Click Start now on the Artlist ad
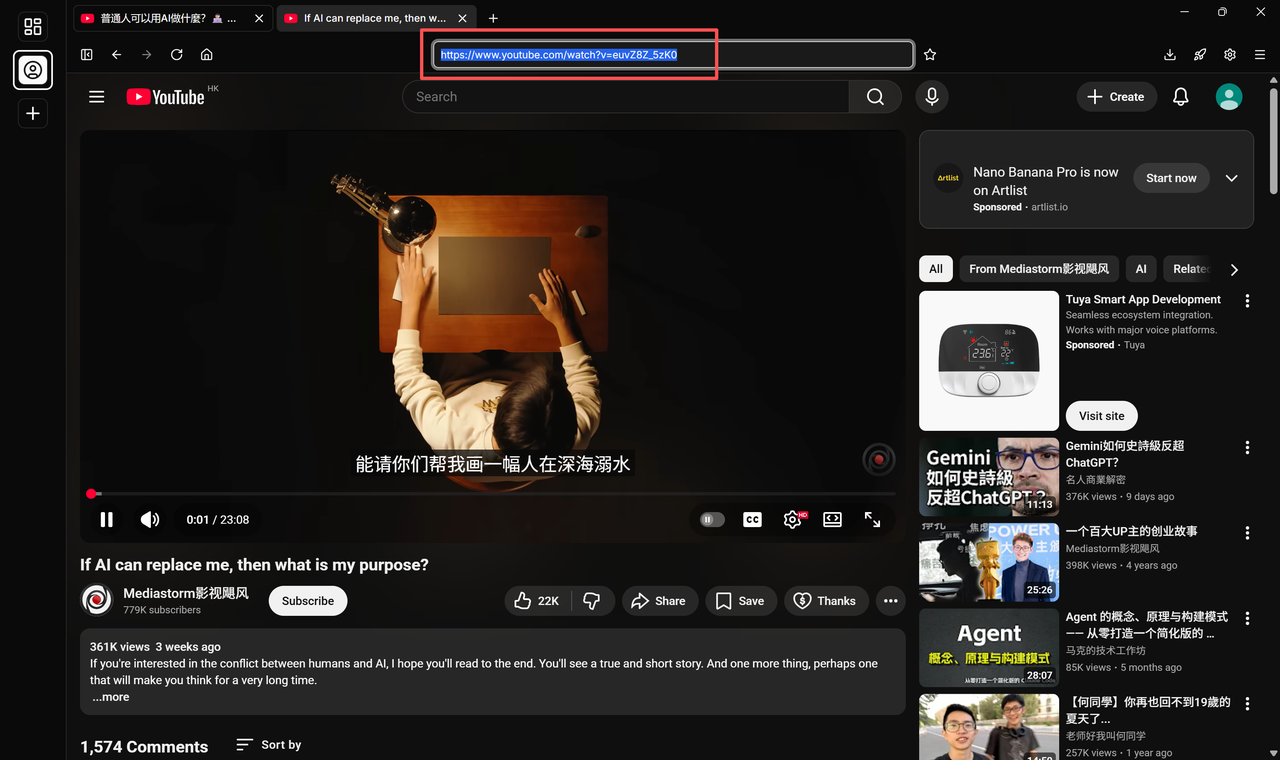The height and width of the screenshot is (760, 1280). click(x=1171, y=178)
